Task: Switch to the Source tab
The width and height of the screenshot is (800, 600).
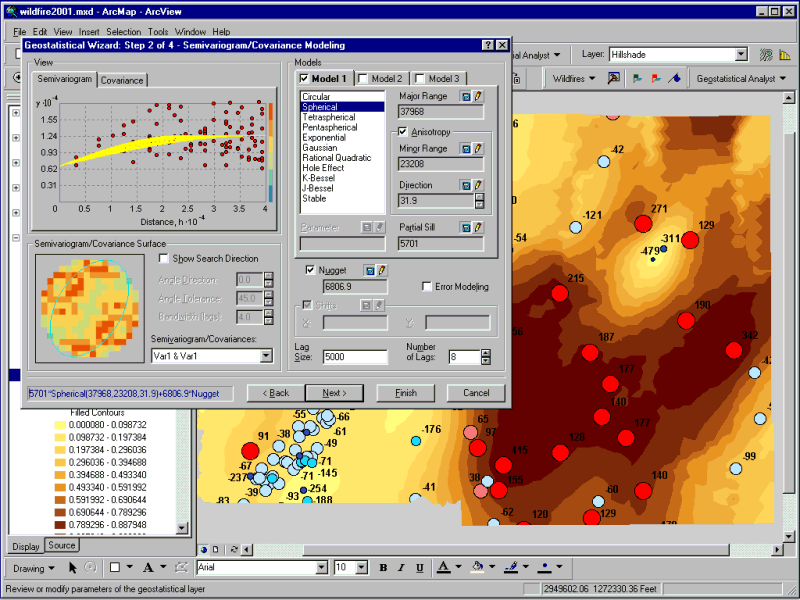Action: click(x=62, y=545)
